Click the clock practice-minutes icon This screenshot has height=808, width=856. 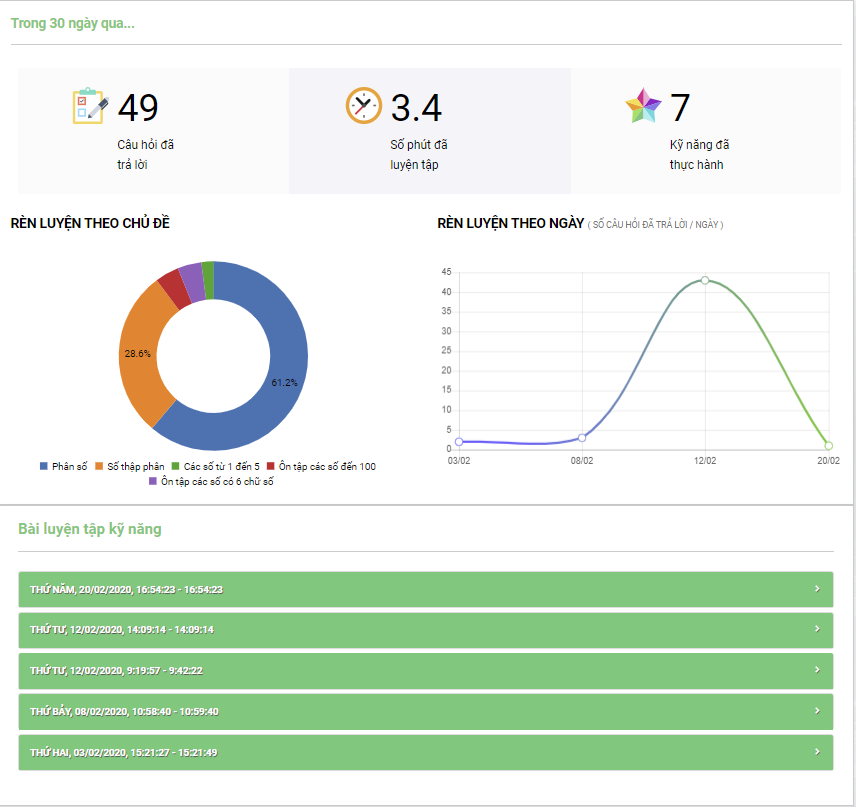click(364, 106)
